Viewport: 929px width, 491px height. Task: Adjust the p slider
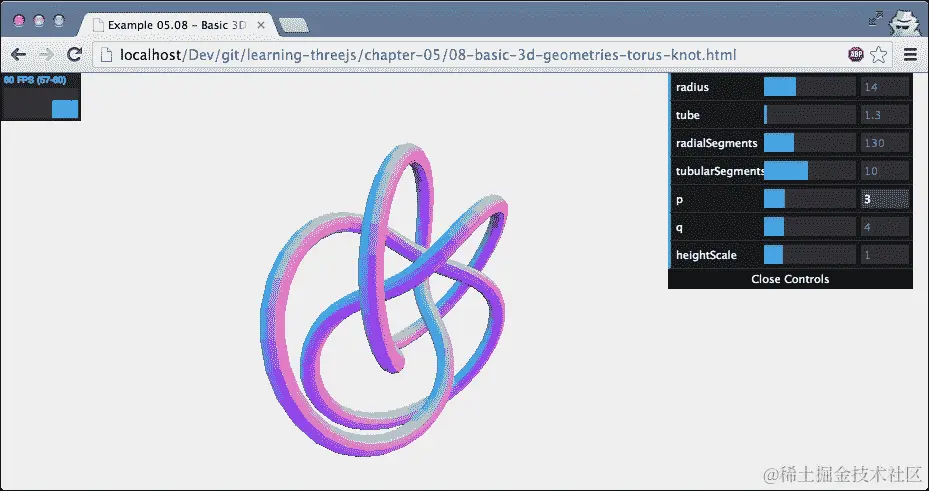[x=809, y=199]
